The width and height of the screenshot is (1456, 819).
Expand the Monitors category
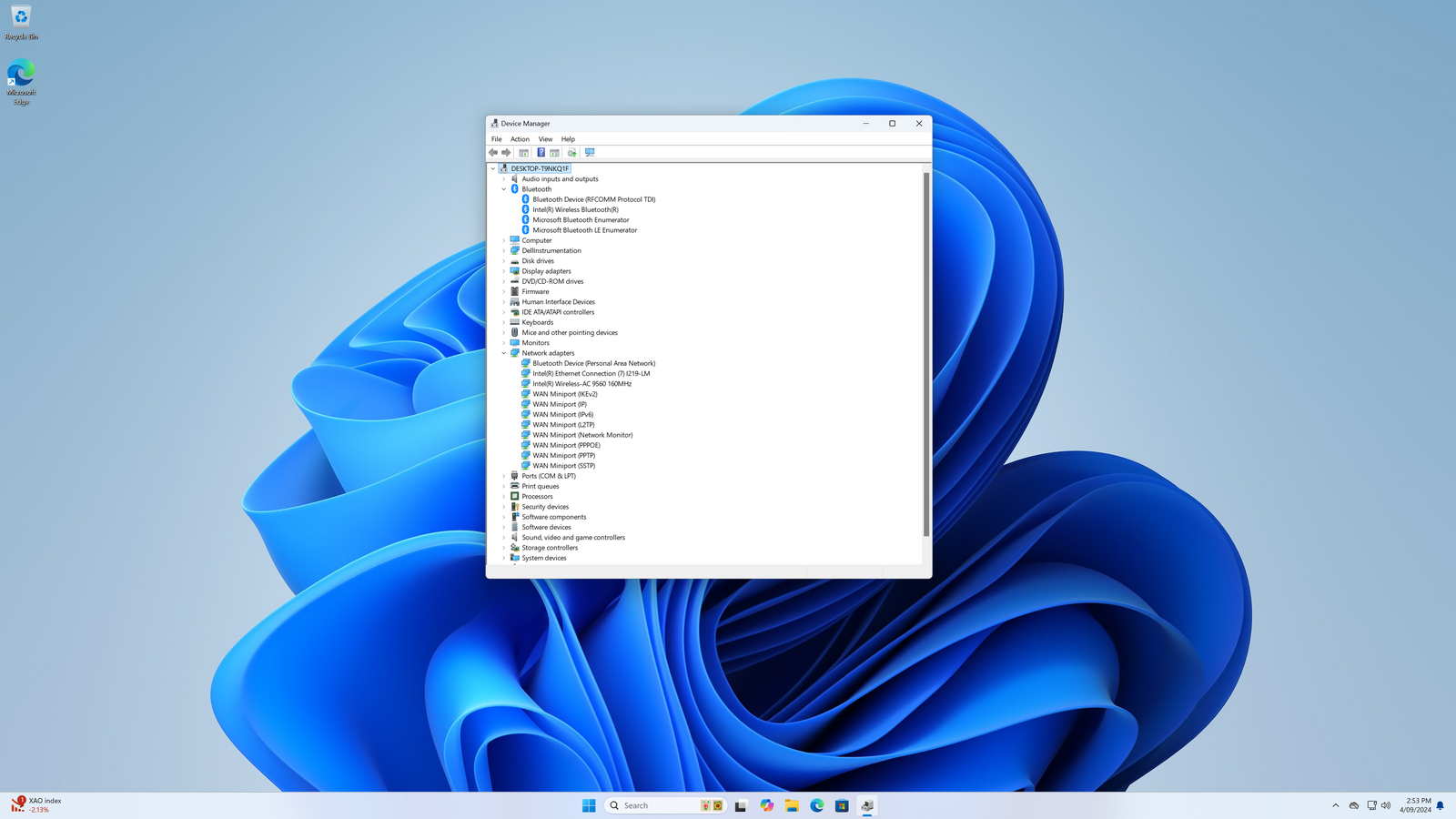[504, 343]
